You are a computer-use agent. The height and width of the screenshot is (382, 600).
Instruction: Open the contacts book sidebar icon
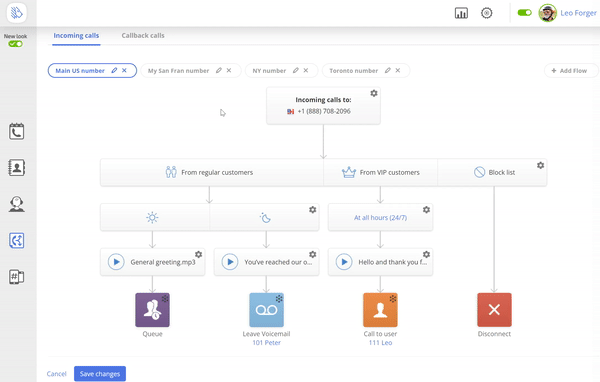point(16,168)
